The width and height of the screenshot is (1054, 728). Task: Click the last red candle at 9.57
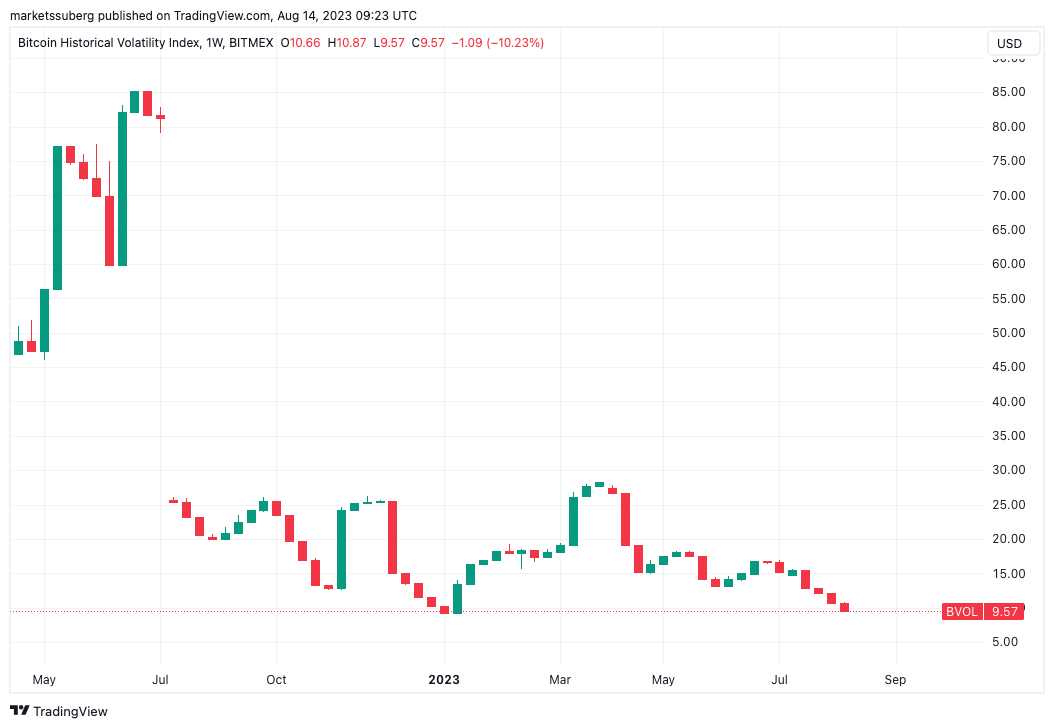click(x=844, y=607)
